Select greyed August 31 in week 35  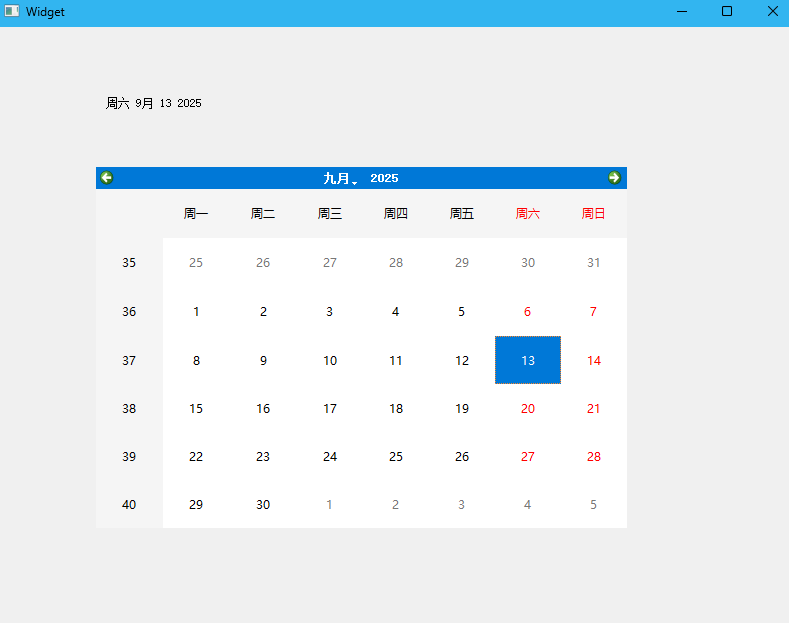[594, 263]
